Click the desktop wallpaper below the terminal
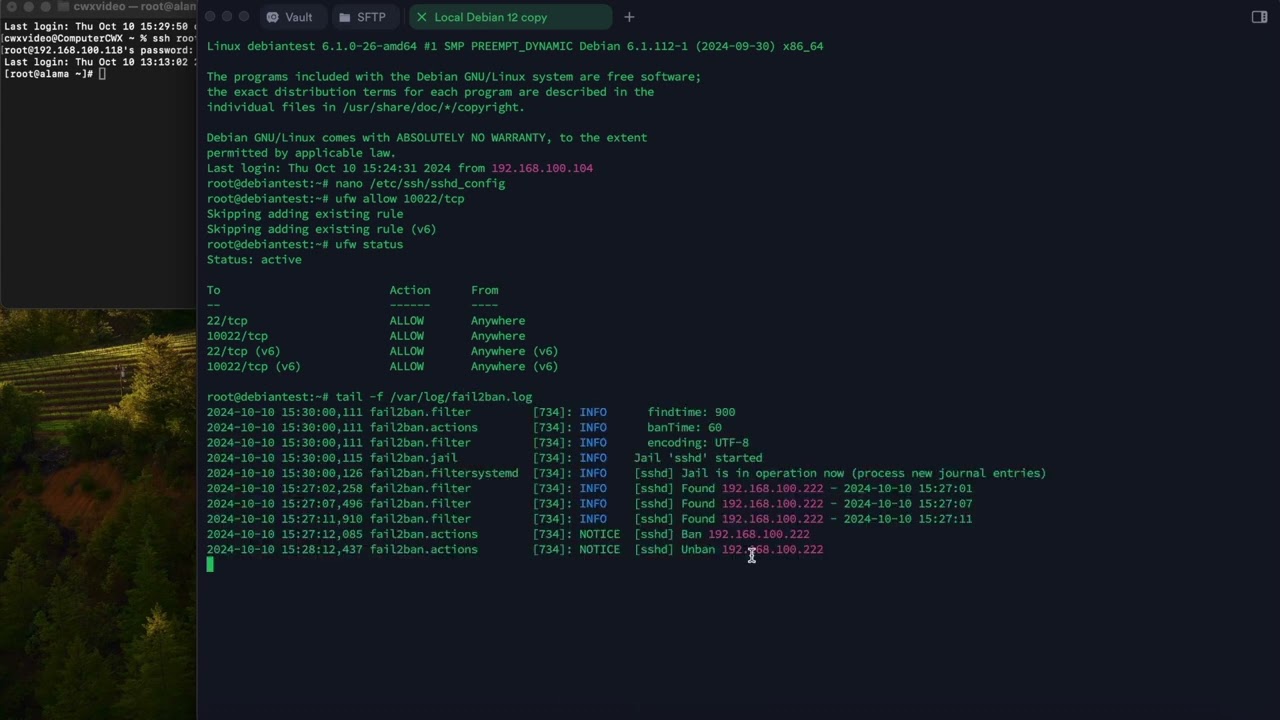The height and width of the screenshot is (720, 1280). pos(98,500)
